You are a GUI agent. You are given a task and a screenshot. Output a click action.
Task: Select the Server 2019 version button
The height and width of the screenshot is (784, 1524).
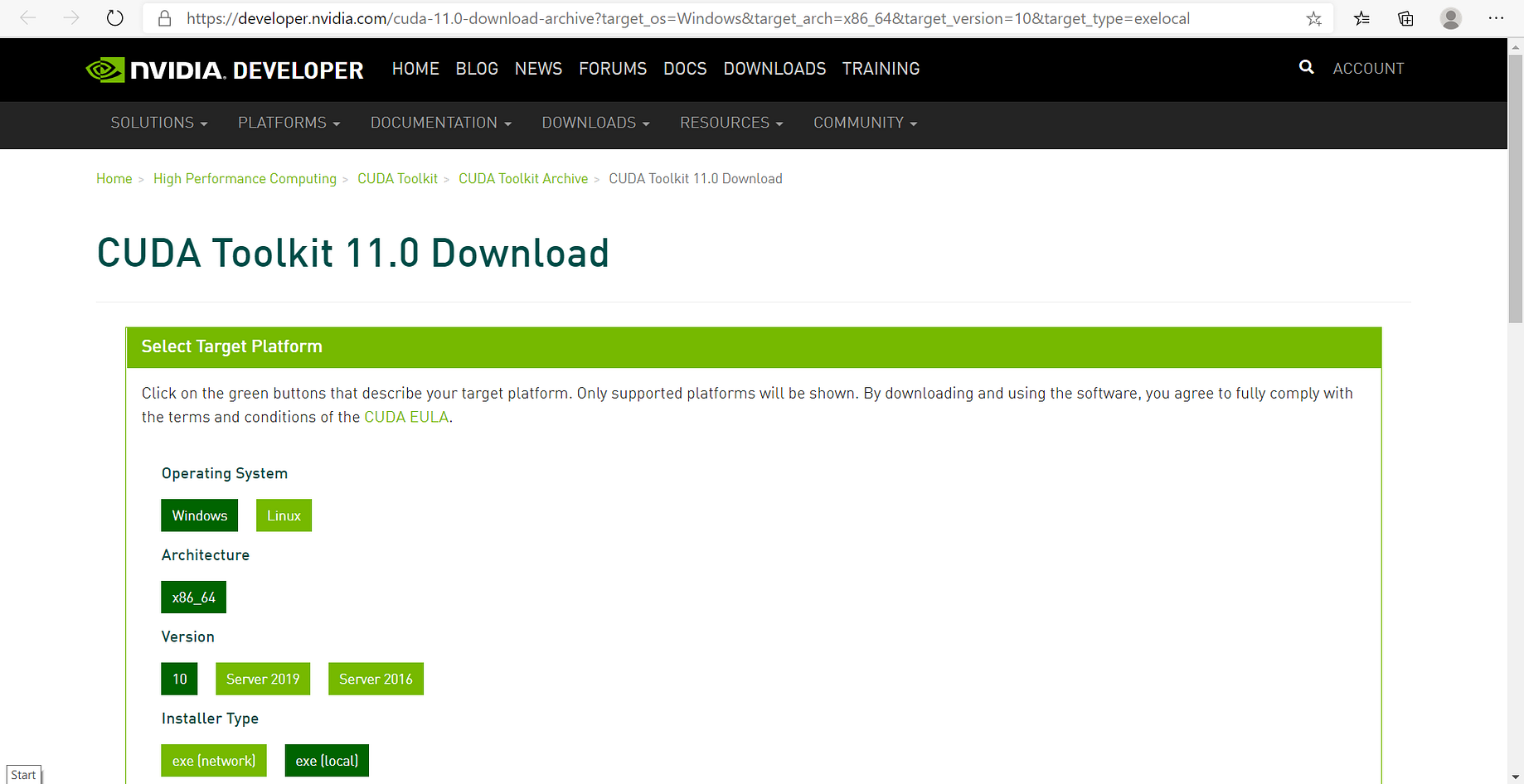point(263,679)
